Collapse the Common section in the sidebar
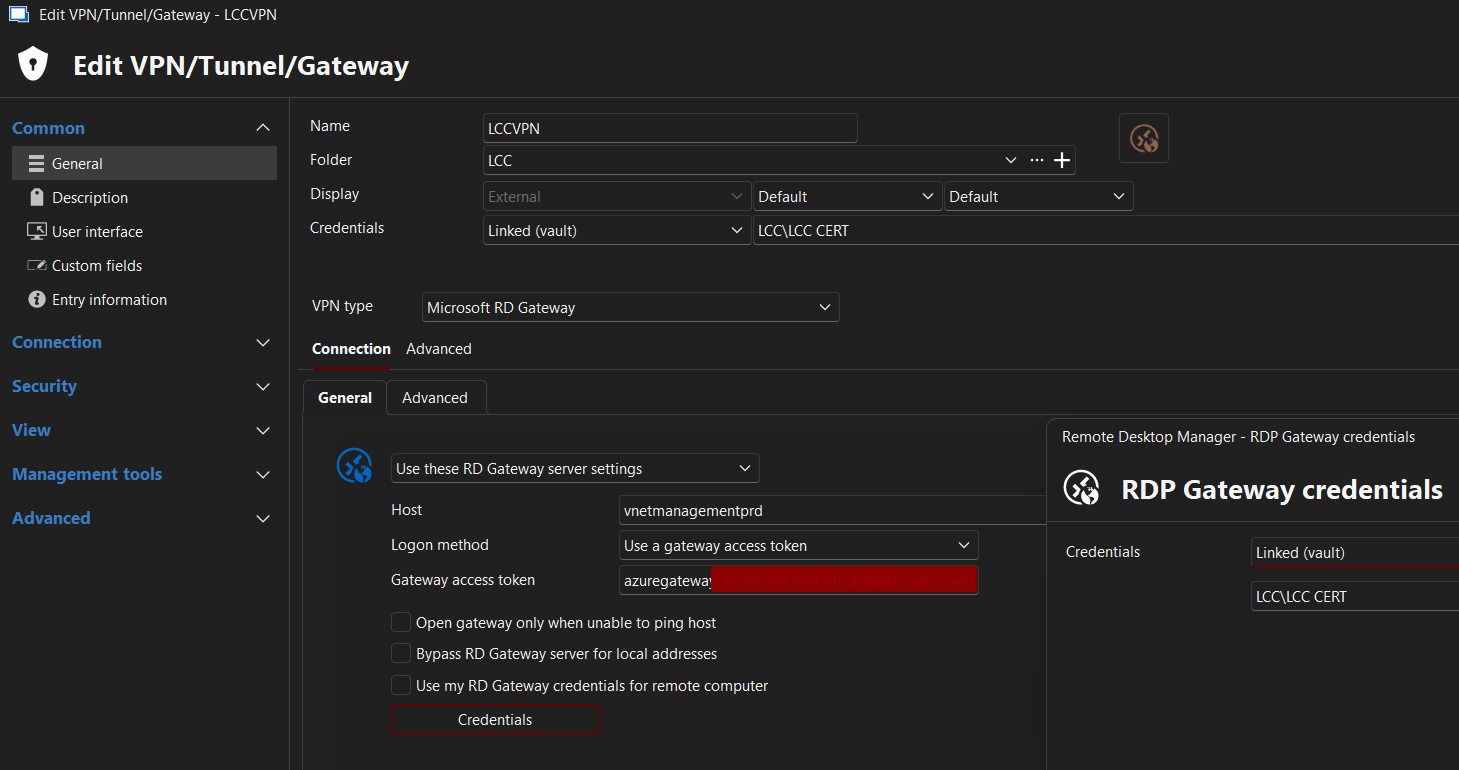This screenshot has width=1459, height=770. pyautogui.click(x=263, y=128)
